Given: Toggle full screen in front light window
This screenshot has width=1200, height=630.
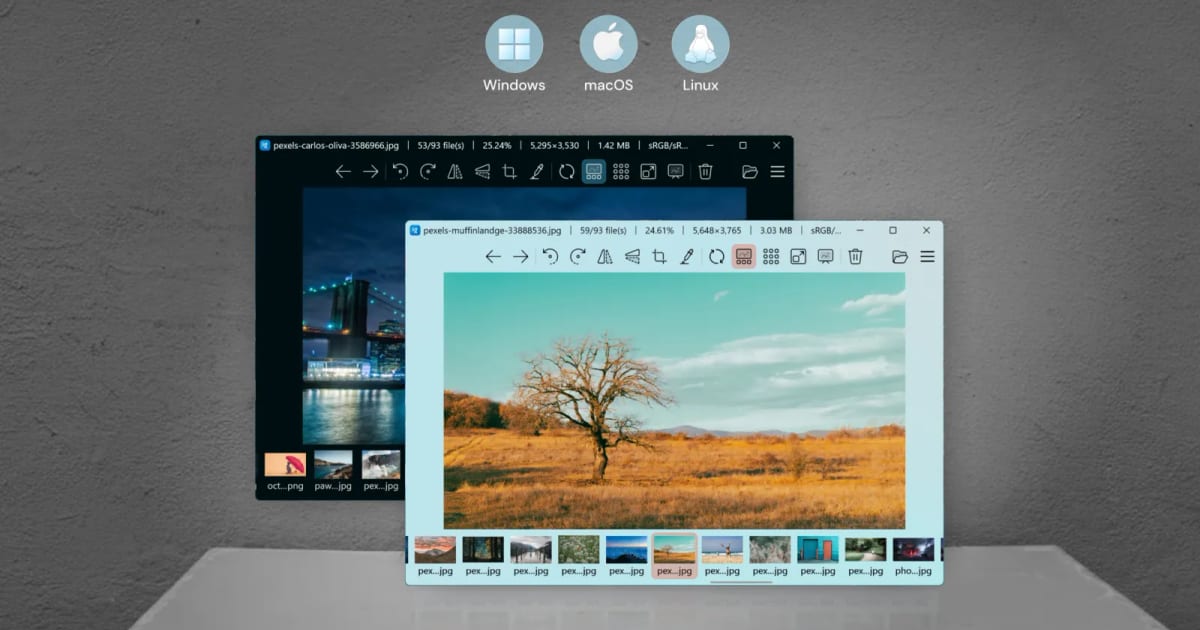Looking at the screenshot, I should click(798, 257).
